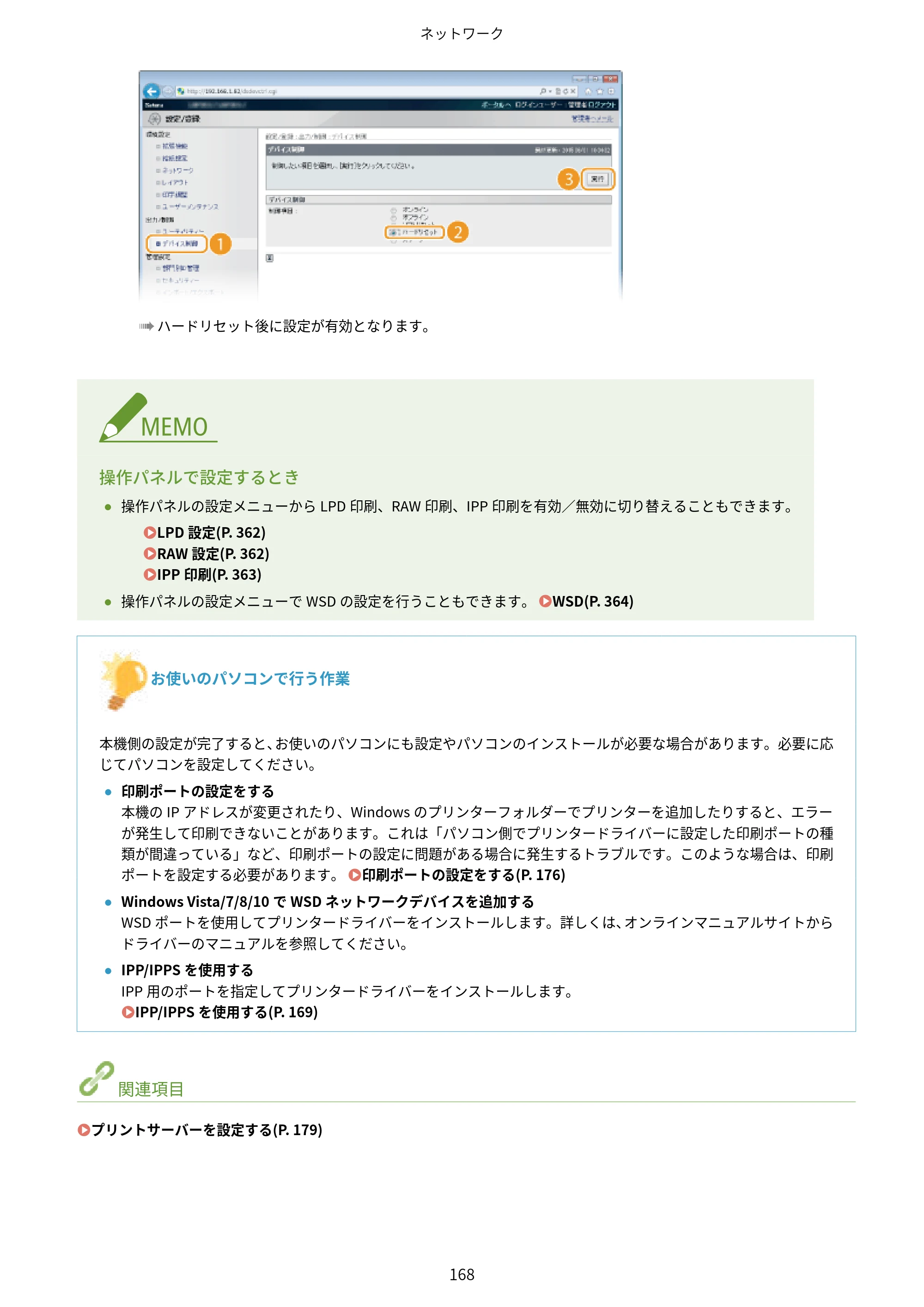
Task: Click the favorites star icon
Action: click(600, 91)
